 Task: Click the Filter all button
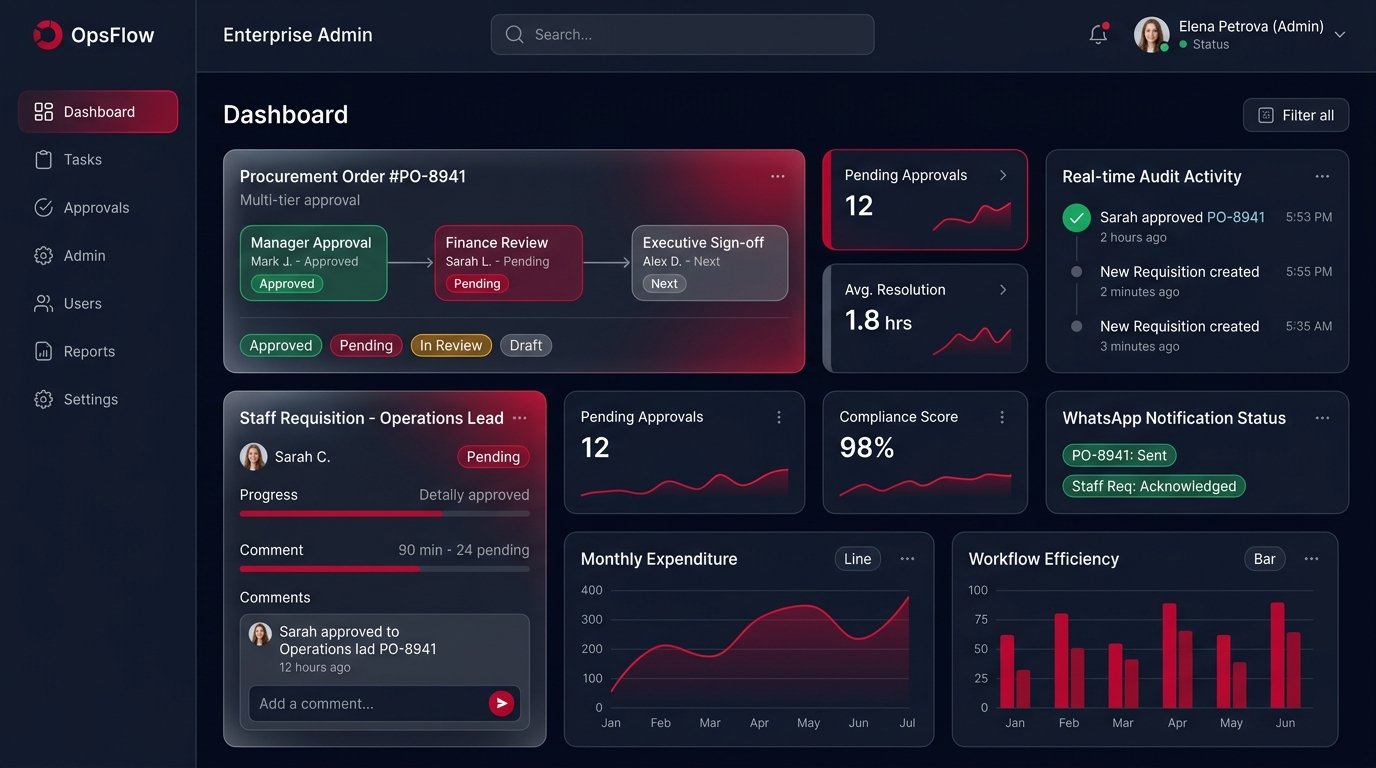1296,115
